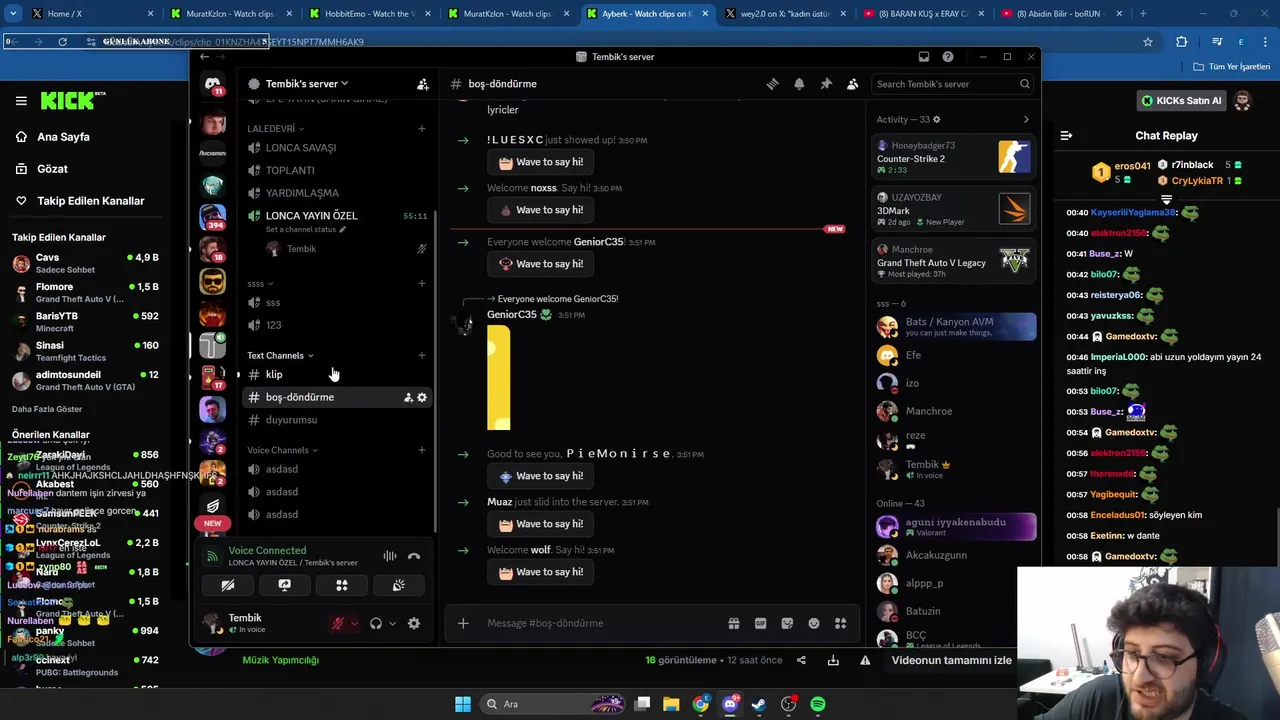
Task: Collapse the Voice Channels category
Action: pos(282,451)
